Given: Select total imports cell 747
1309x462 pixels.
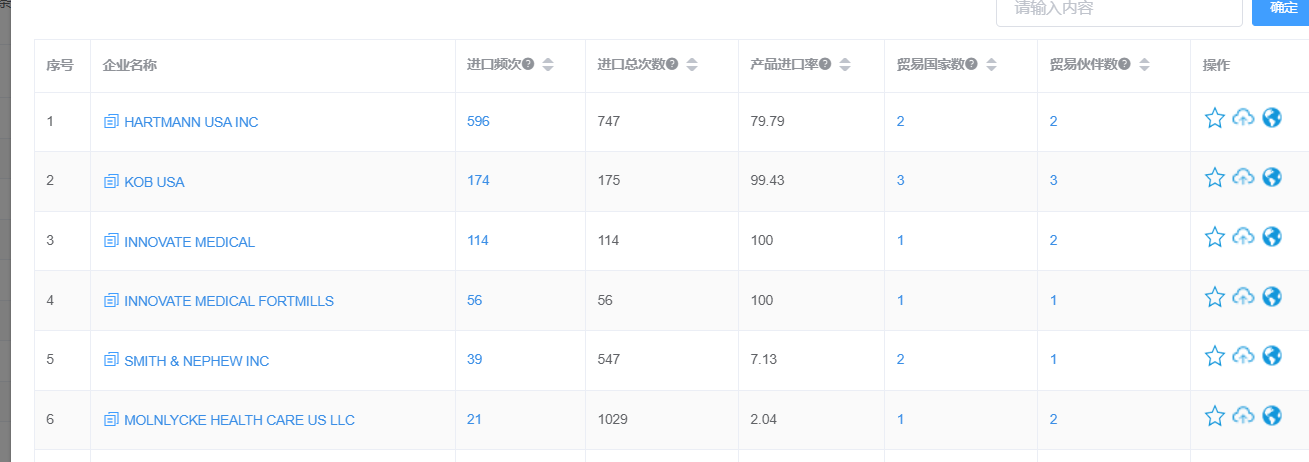Looking at the screenshot, I should pyautogui.click(x=609, y=121).
